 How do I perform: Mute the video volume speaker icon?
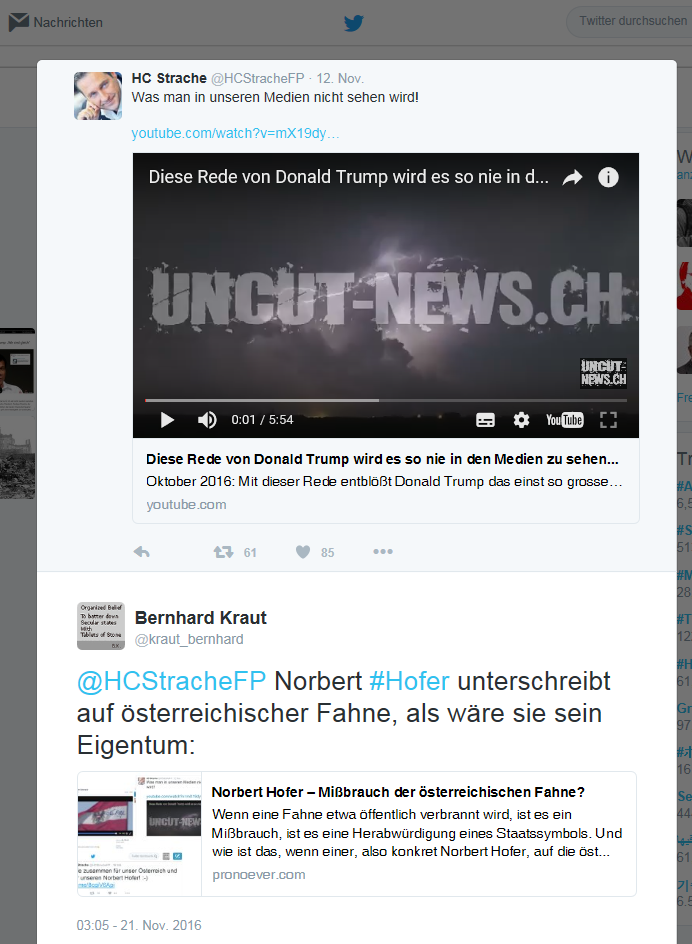point(207,420)
